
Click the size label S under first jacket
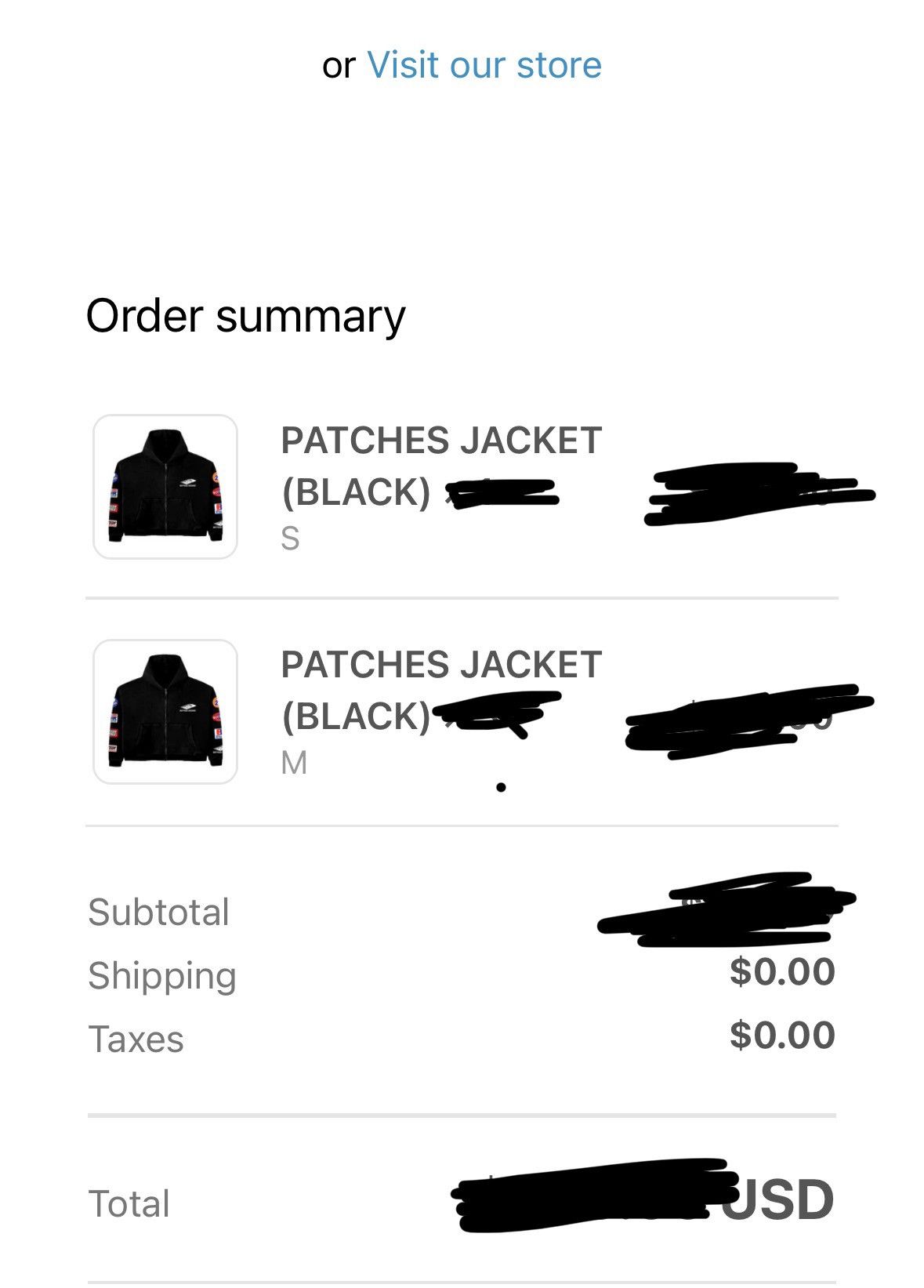291,539
